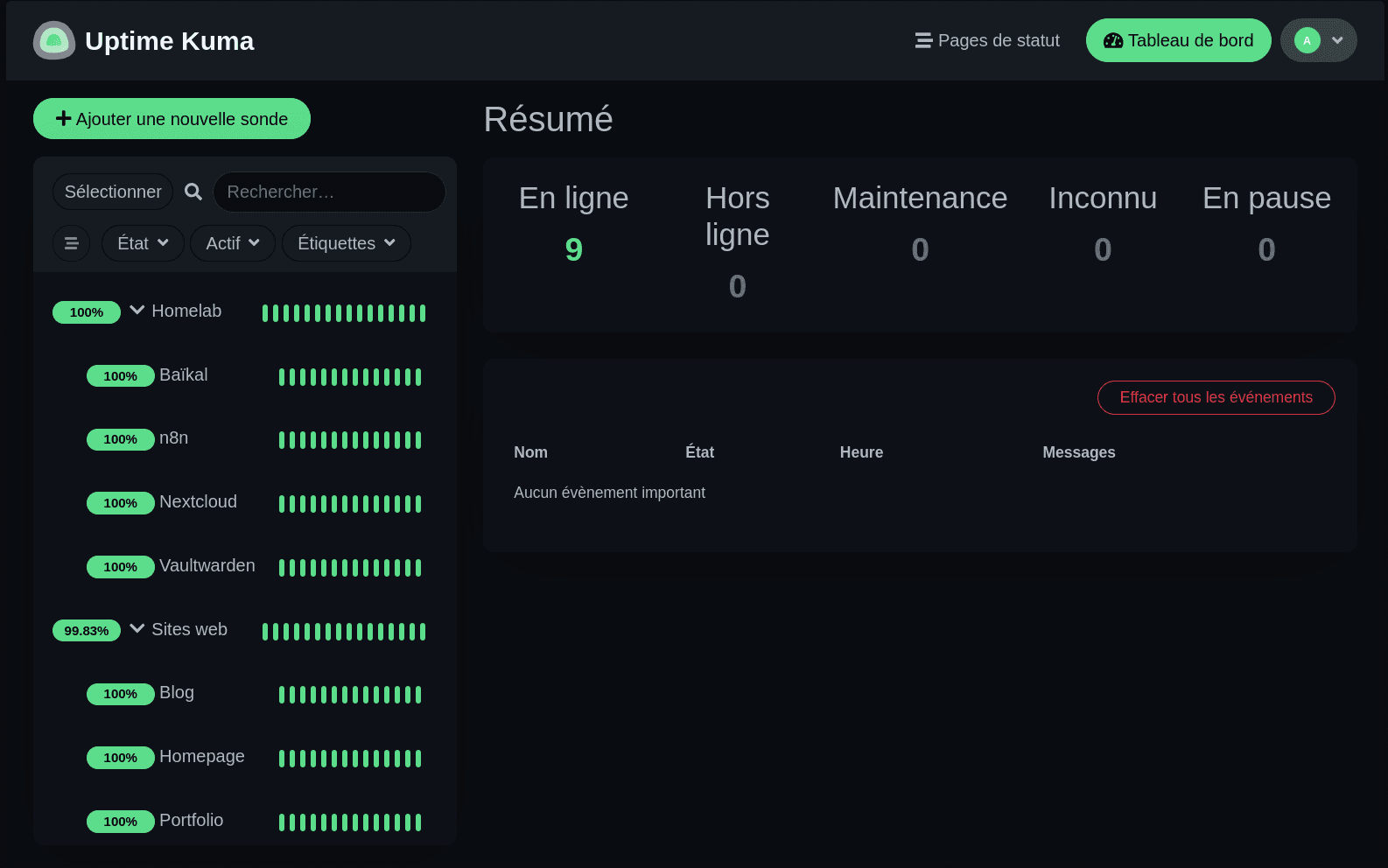Focus the Rechercher search field

tap(329, 192)
